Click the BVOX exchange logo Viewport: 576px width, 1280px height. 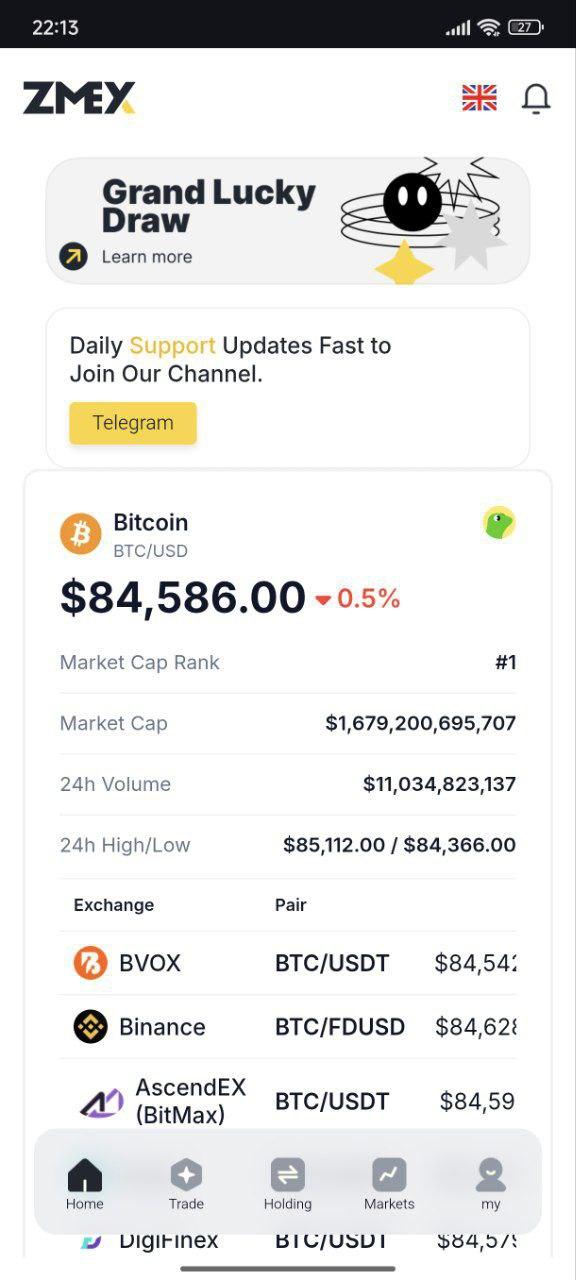point(90,963)
